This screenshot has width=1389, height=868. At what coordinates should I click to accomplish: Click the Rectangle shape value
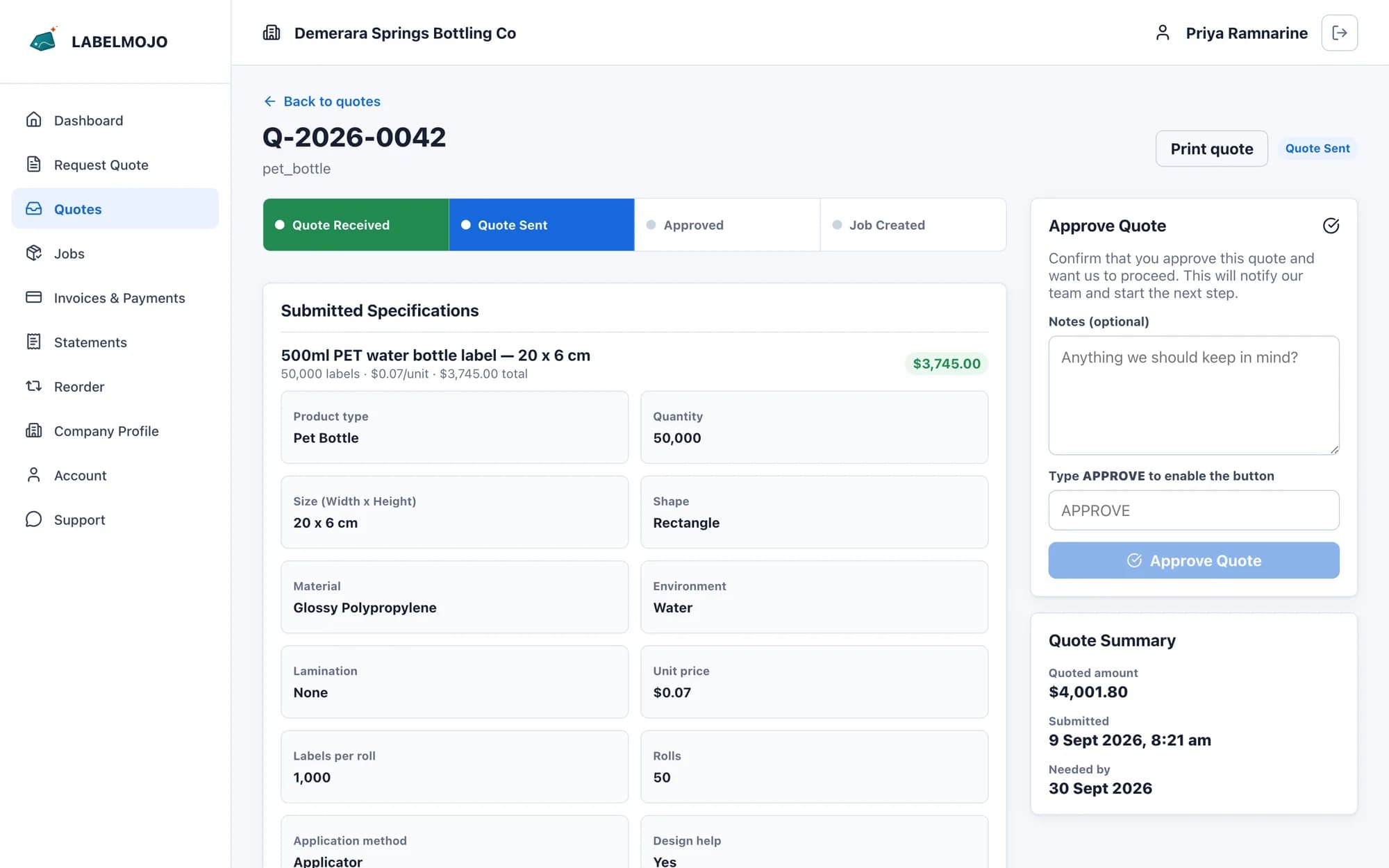[686, 523]
